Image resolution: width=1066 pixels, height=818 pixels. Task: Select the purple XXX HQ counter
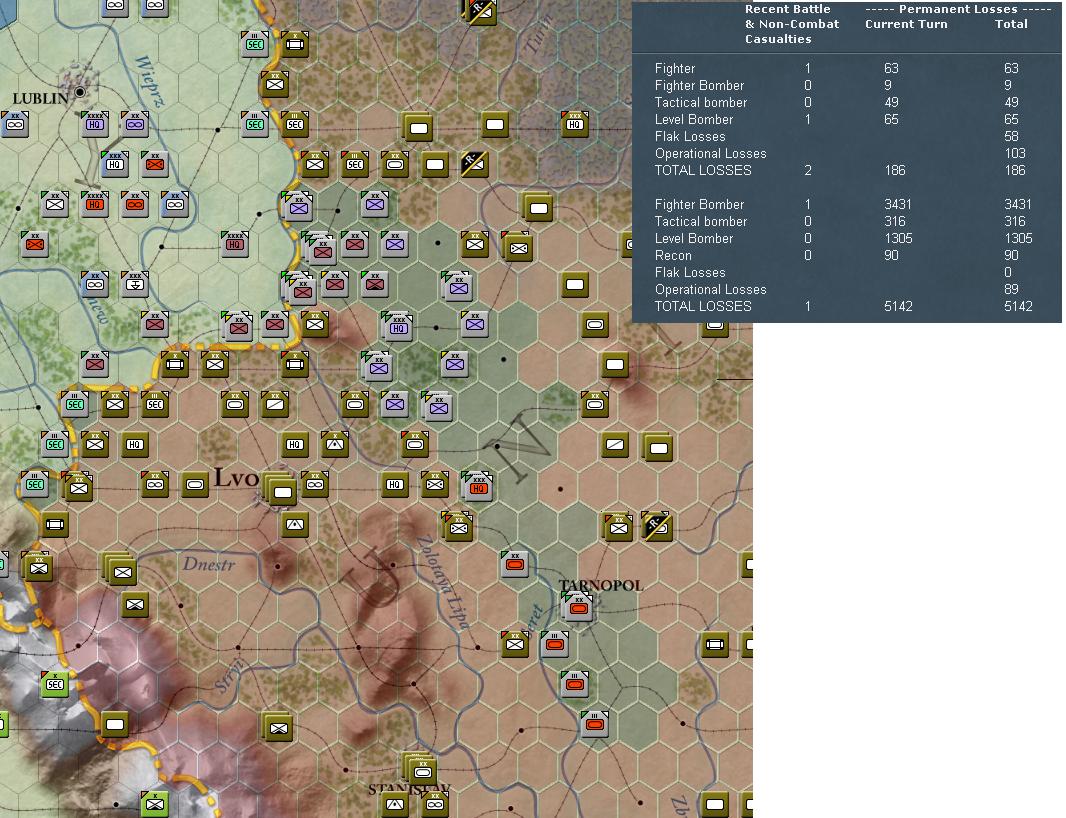pyautogui.click(x=398, y=328)
